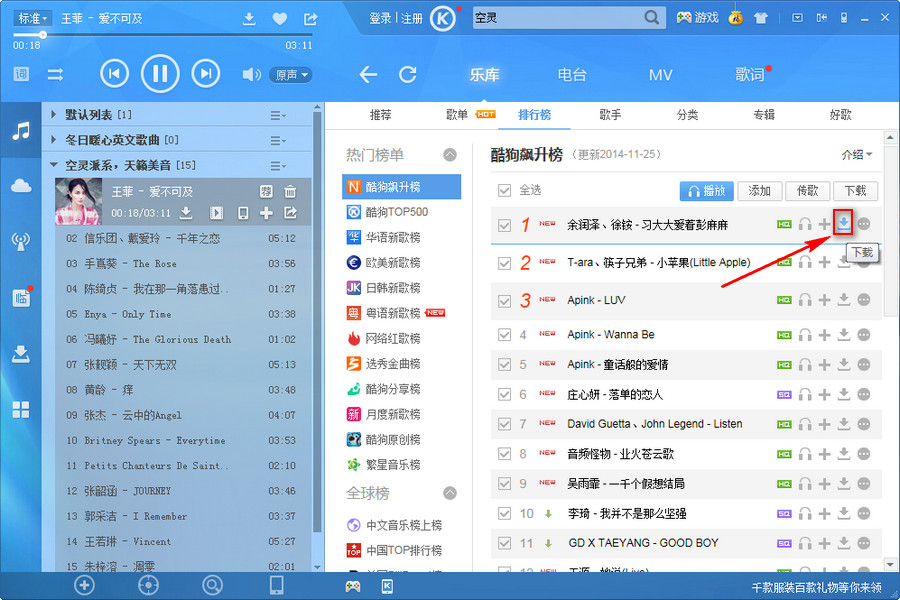Open the MV section tab
The height and width of the screenshot is (600, 900).
pyautogui.click(x=660, y=75)
